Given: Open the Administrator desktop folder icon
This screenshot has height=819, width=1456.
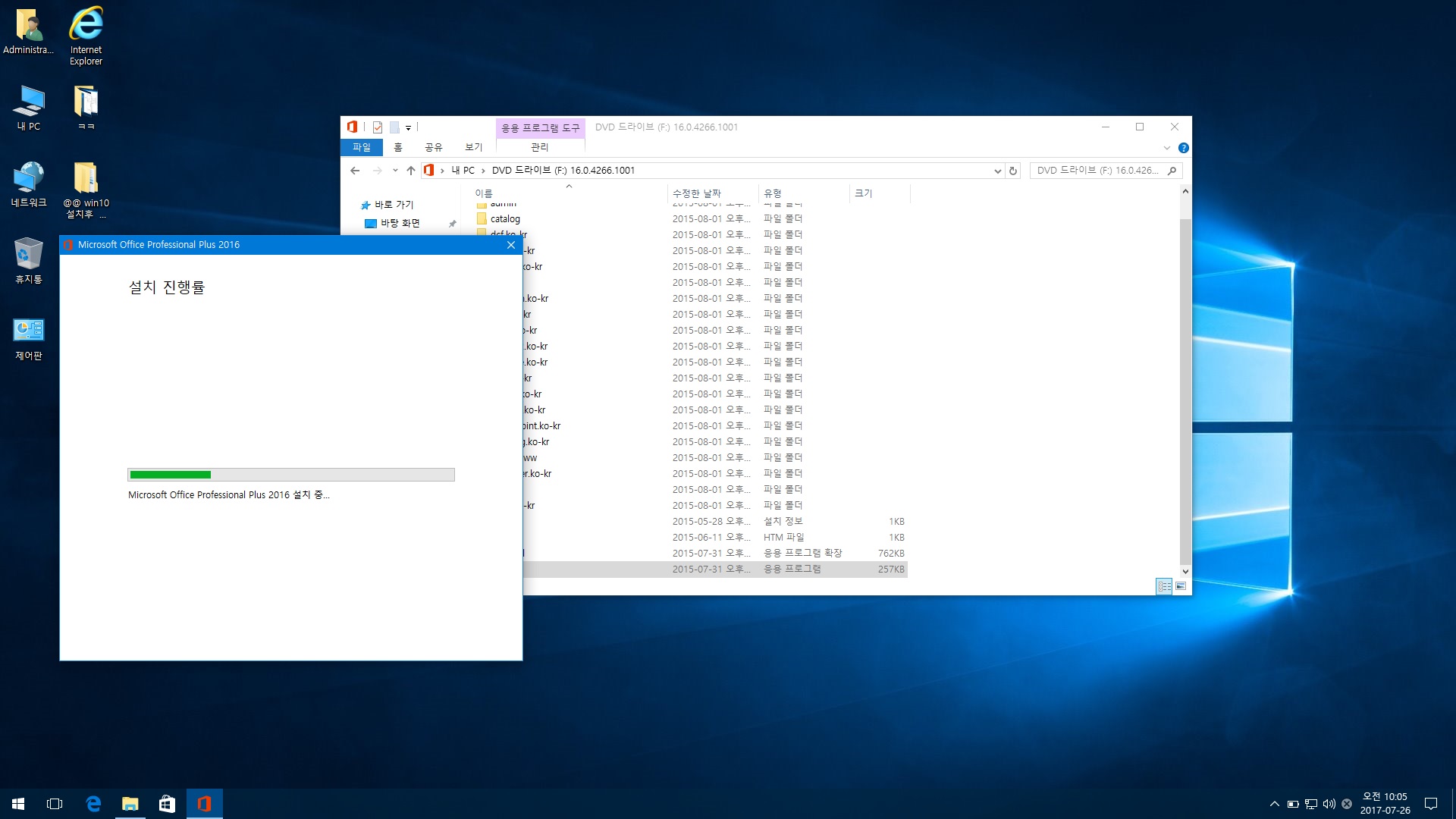Looking at the screenshot, I should (x=28, y=32).
